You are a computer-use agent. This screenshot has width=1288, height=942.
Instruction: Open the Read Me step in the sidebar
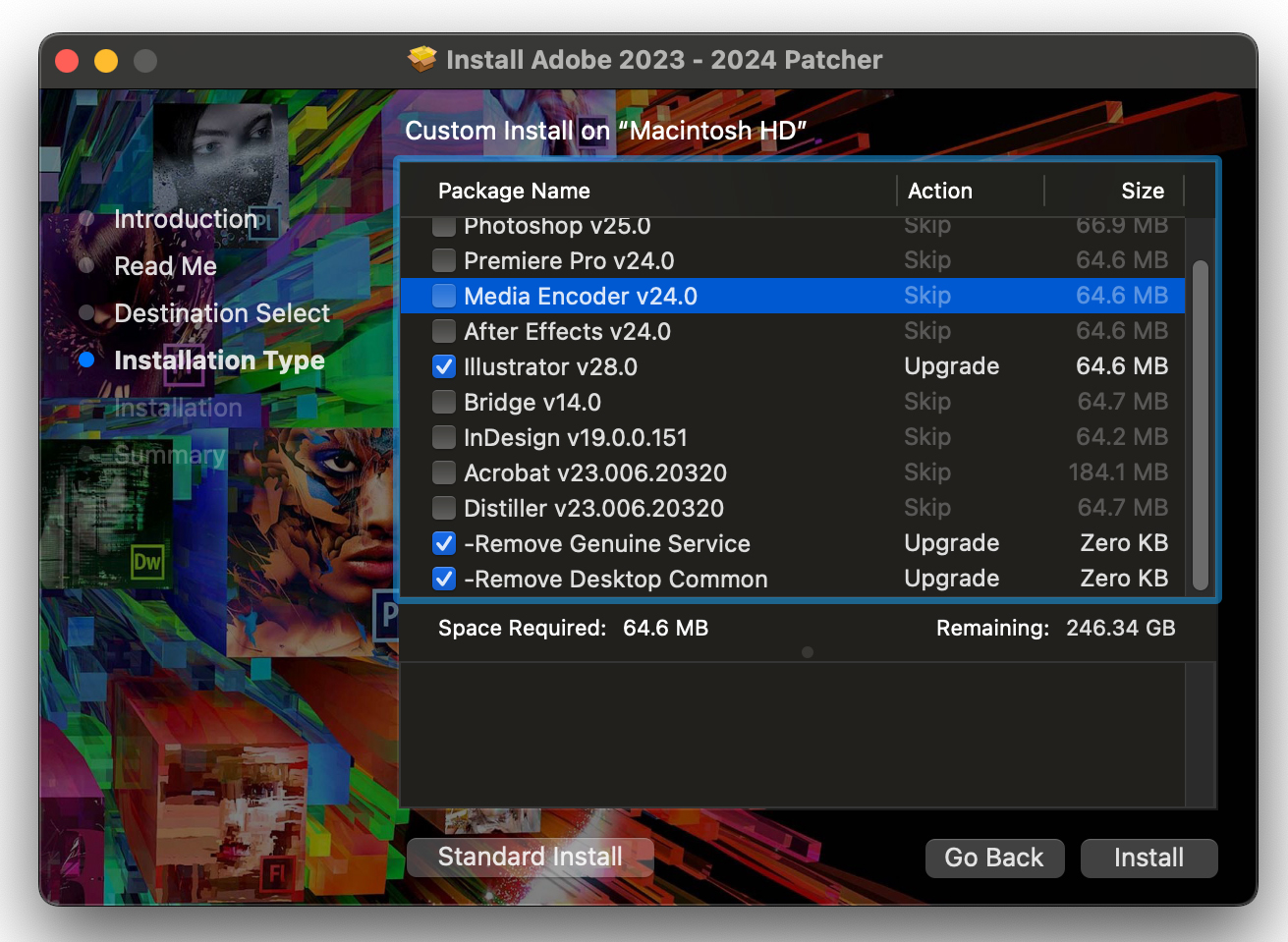point(165,265)
